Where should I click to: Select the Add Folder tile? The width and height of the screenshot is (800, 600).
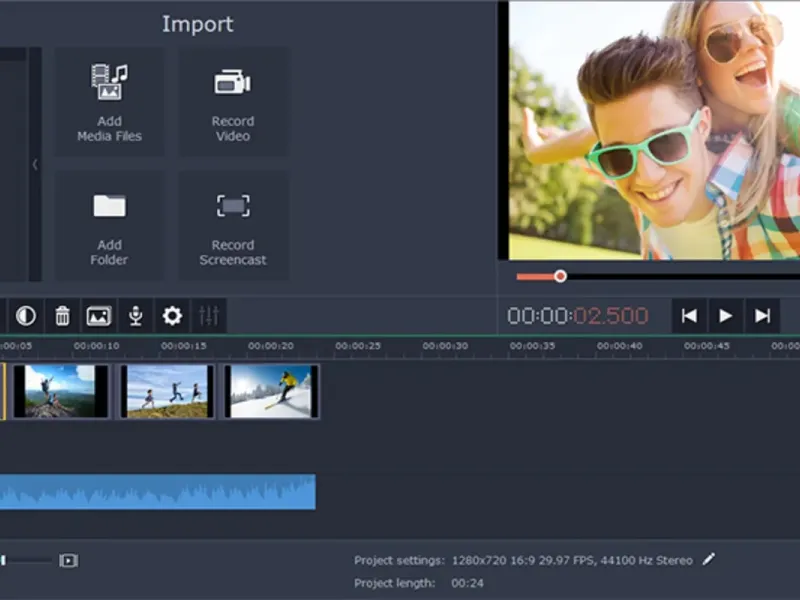tap(109, 226)
